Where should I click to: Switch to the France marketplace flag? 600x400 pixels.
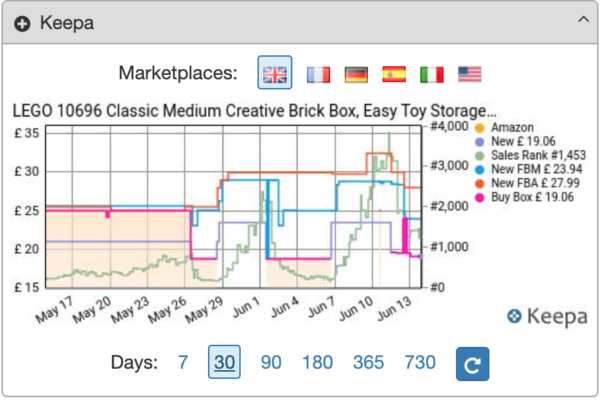pyautogui.click(x=318, y=74)
